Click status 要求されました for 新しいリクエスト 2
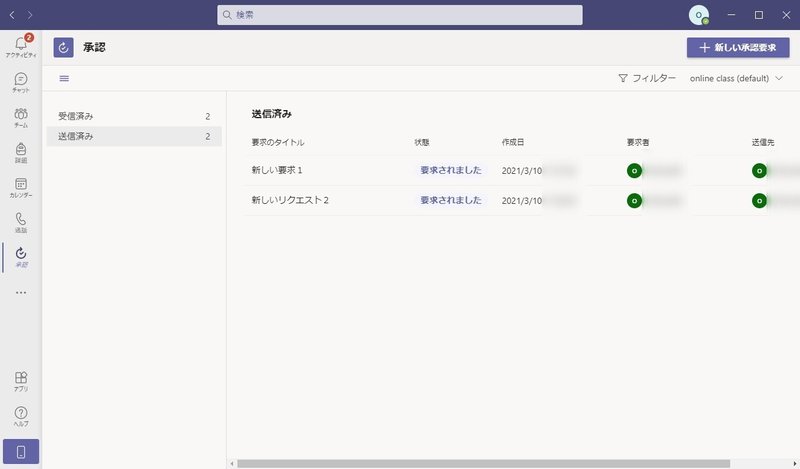The width and height of the screenshot is (800, 469). (451, 200)
